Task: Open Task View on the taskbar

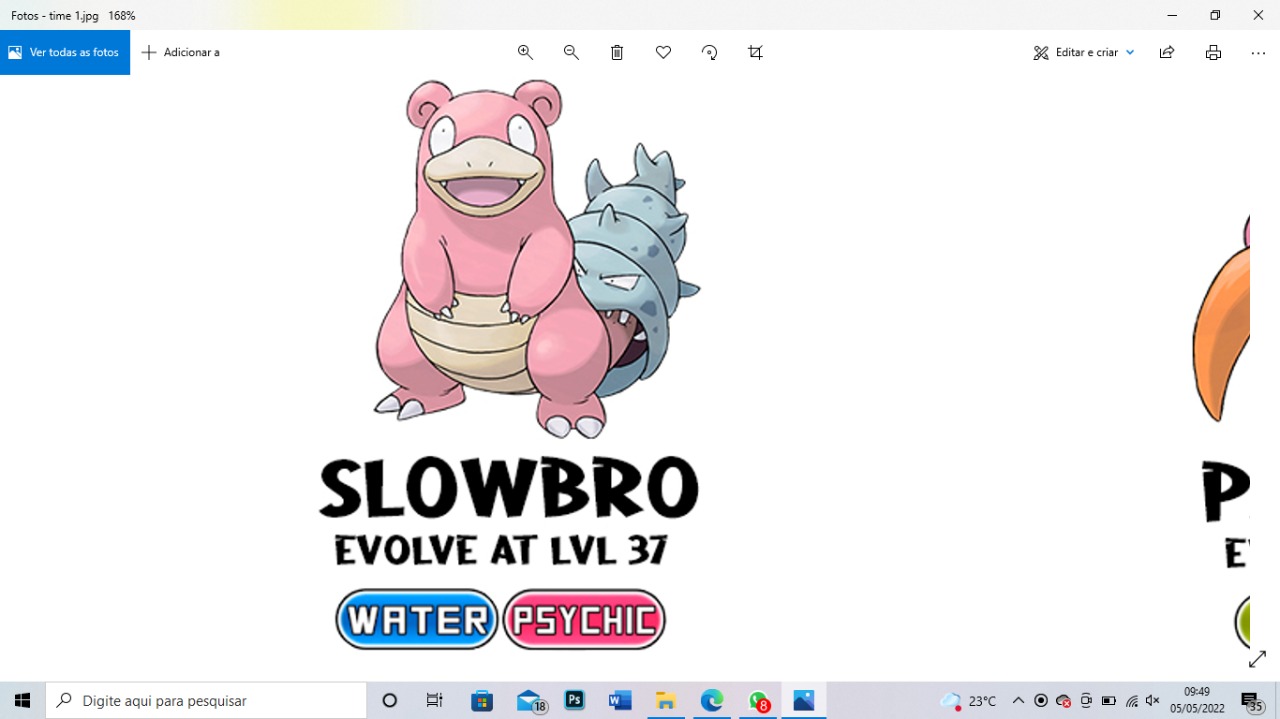Action: (x=434, y=700)
